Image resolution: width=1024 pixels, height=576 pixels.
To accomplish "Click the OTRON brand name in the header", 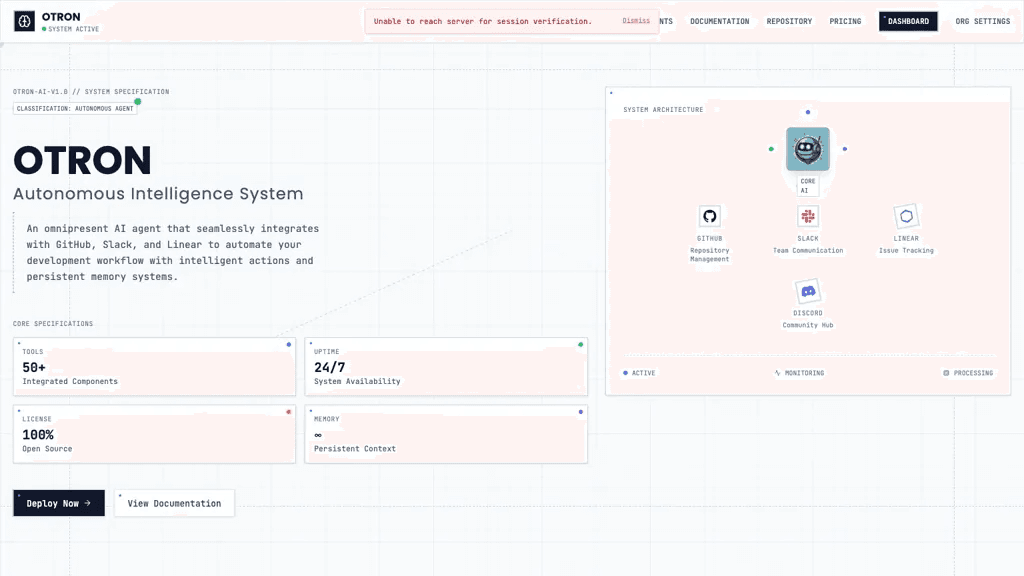I will tap(61, 17).
